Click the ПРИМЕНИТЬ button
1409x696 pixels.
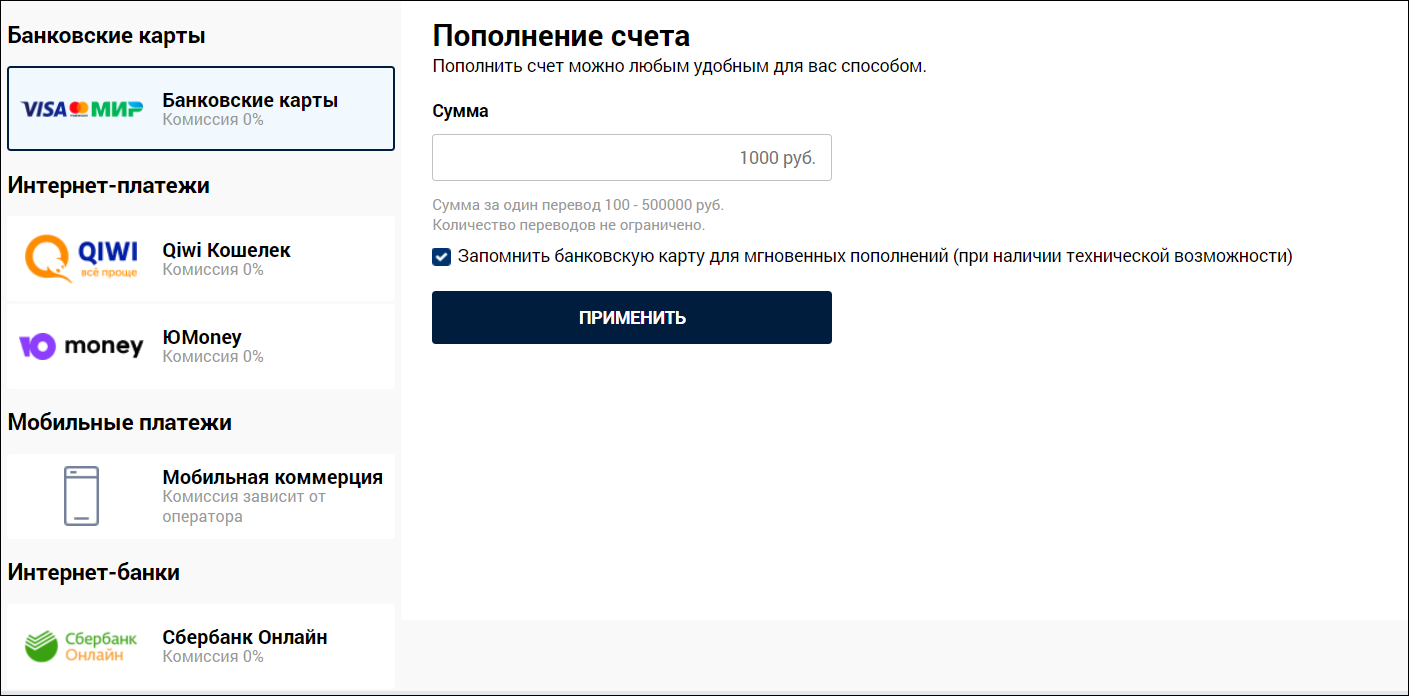tap(632, 318)
